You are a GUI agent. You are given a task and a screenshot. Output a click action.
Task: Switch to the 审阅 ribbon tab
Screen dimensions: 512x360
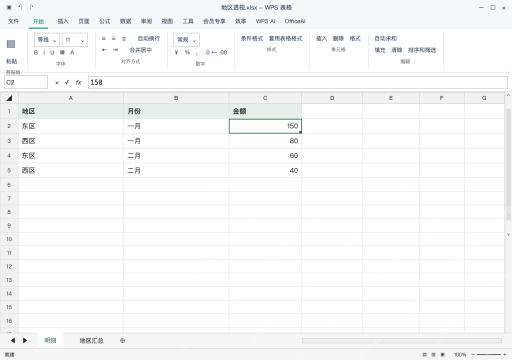(x=146, y=21)
